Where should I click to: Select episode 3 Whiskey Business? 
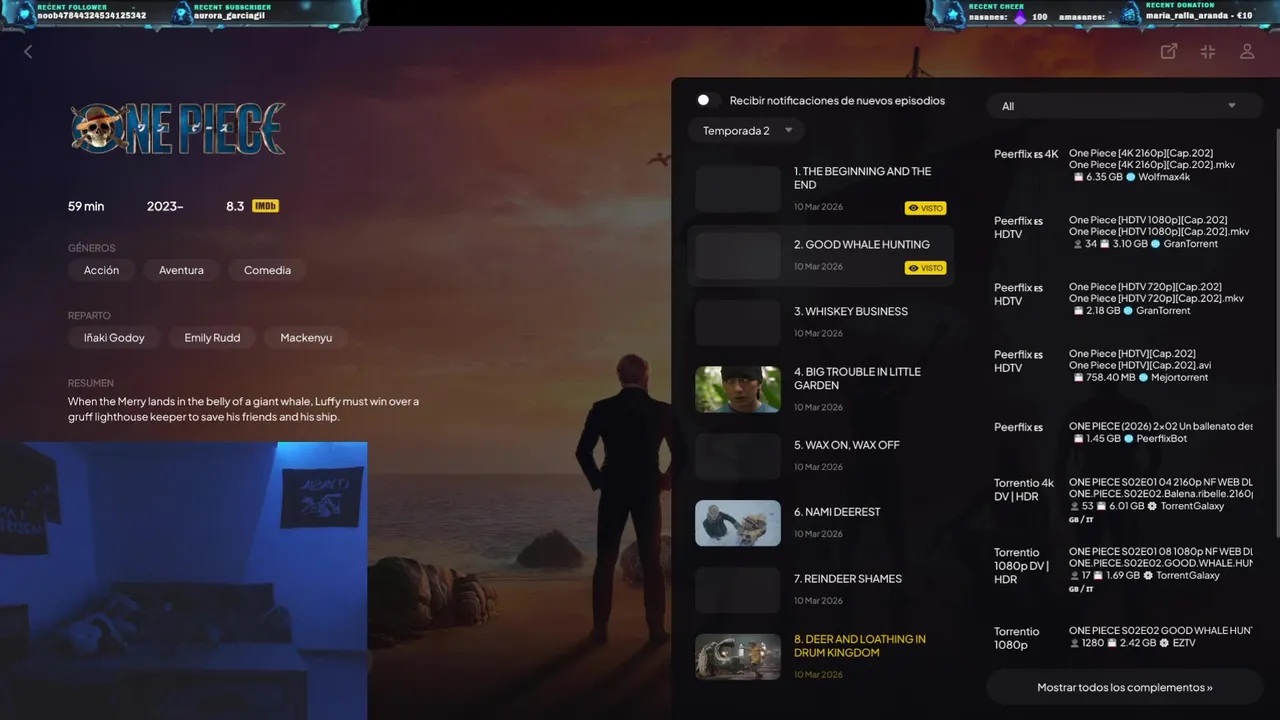[820, 322]
